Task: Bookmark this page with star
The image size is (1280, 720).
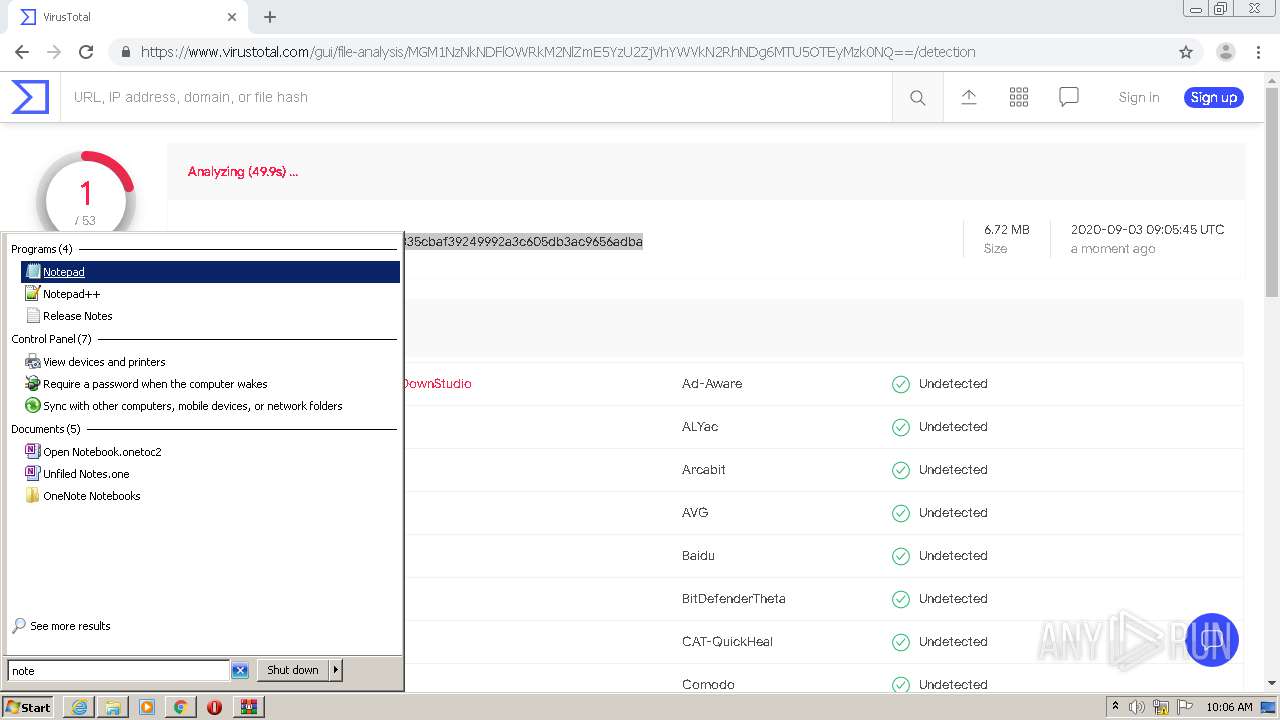Action: (x=1186, y=52)
